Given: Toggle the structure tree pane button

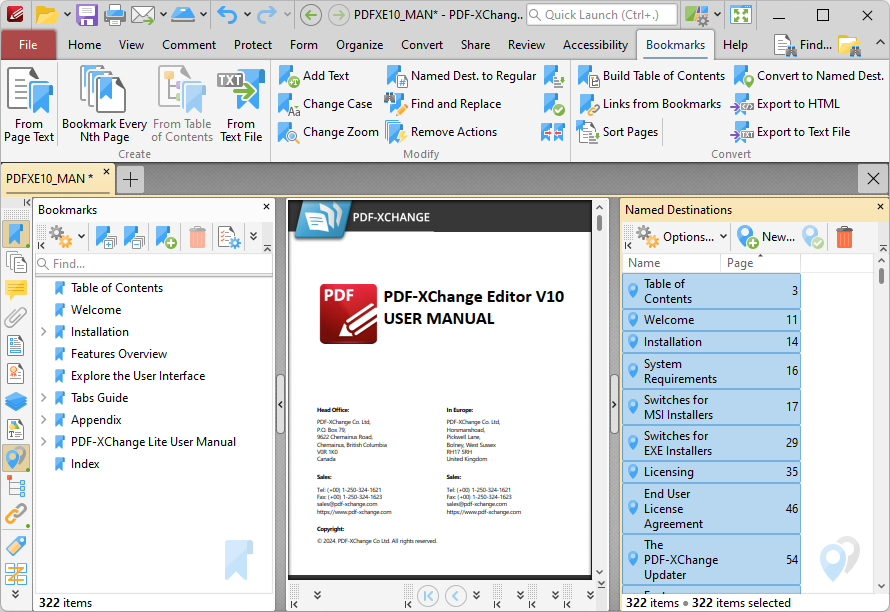Looking at the screenshot, I should coord(16,486).
